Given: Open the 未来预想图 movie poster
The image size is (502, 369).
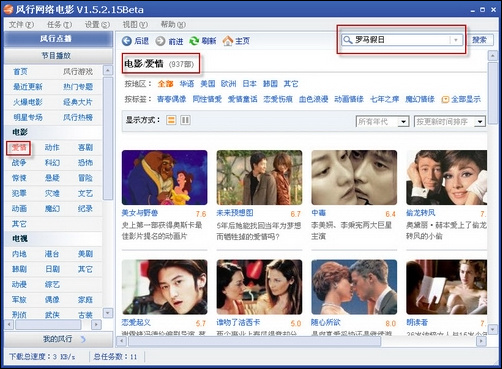Looking at the screenshot, I should click(259, 177).
